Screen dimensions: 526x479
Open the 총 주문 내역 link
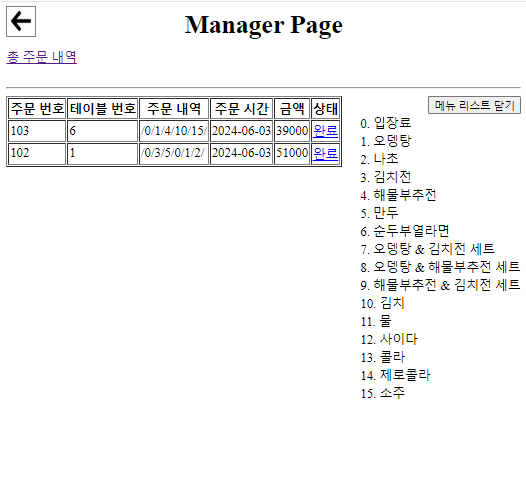[x=42, y=57]
